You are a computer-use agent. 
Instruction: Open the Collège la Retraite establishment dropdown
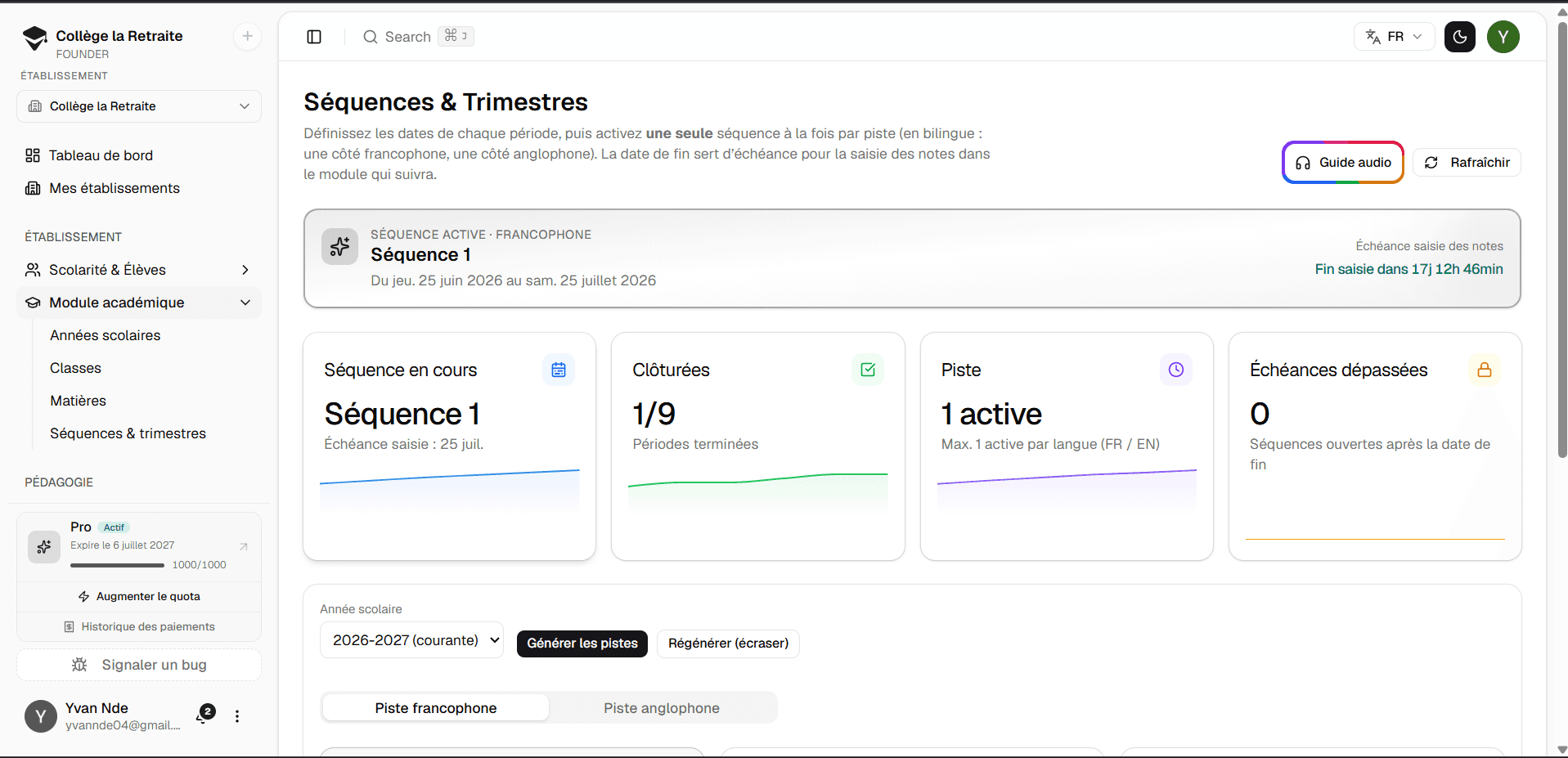(139, 106)
